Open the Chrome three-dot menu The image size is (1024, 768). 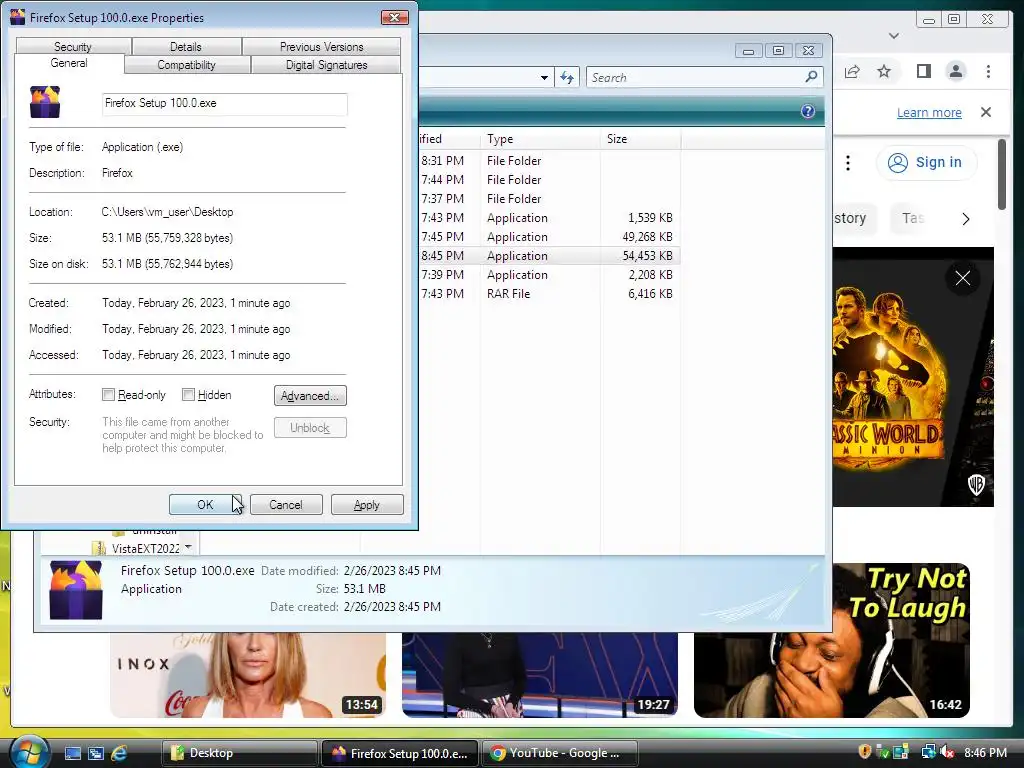click(988, 71)
